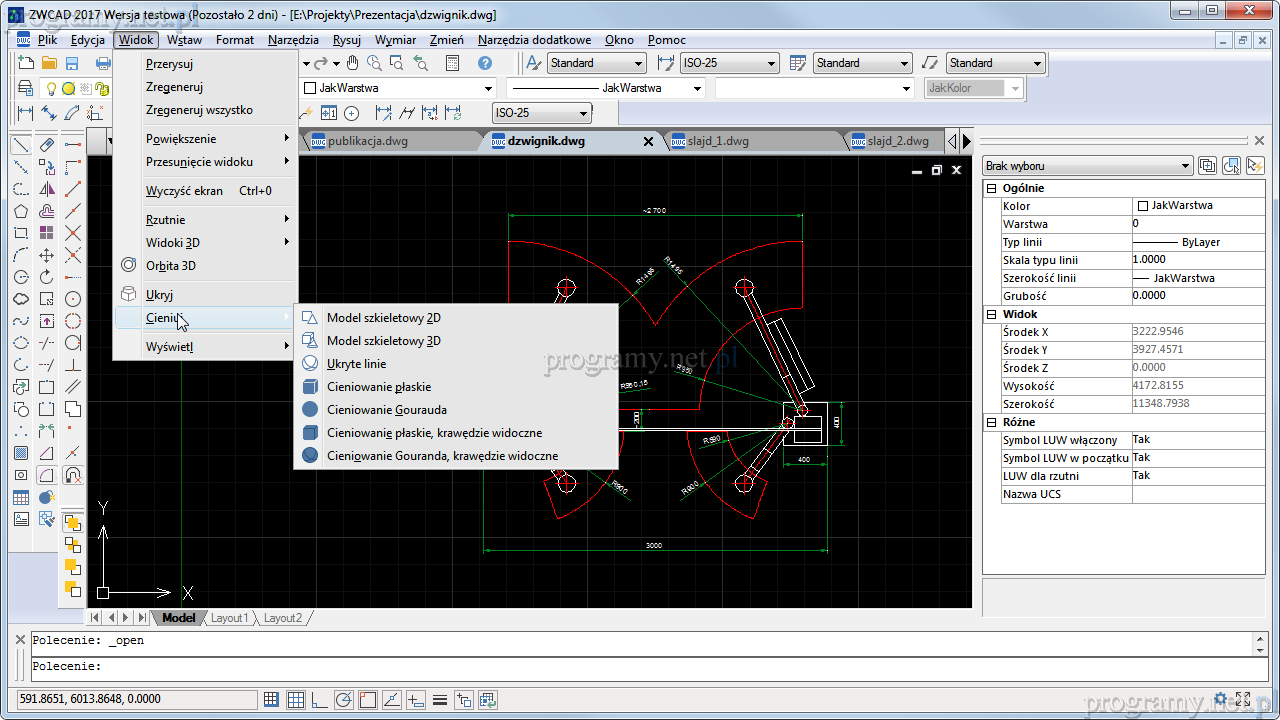Click the Orbita 3D menu icon
This screenshot has width=1280, height=720.
tap(128, 265)
